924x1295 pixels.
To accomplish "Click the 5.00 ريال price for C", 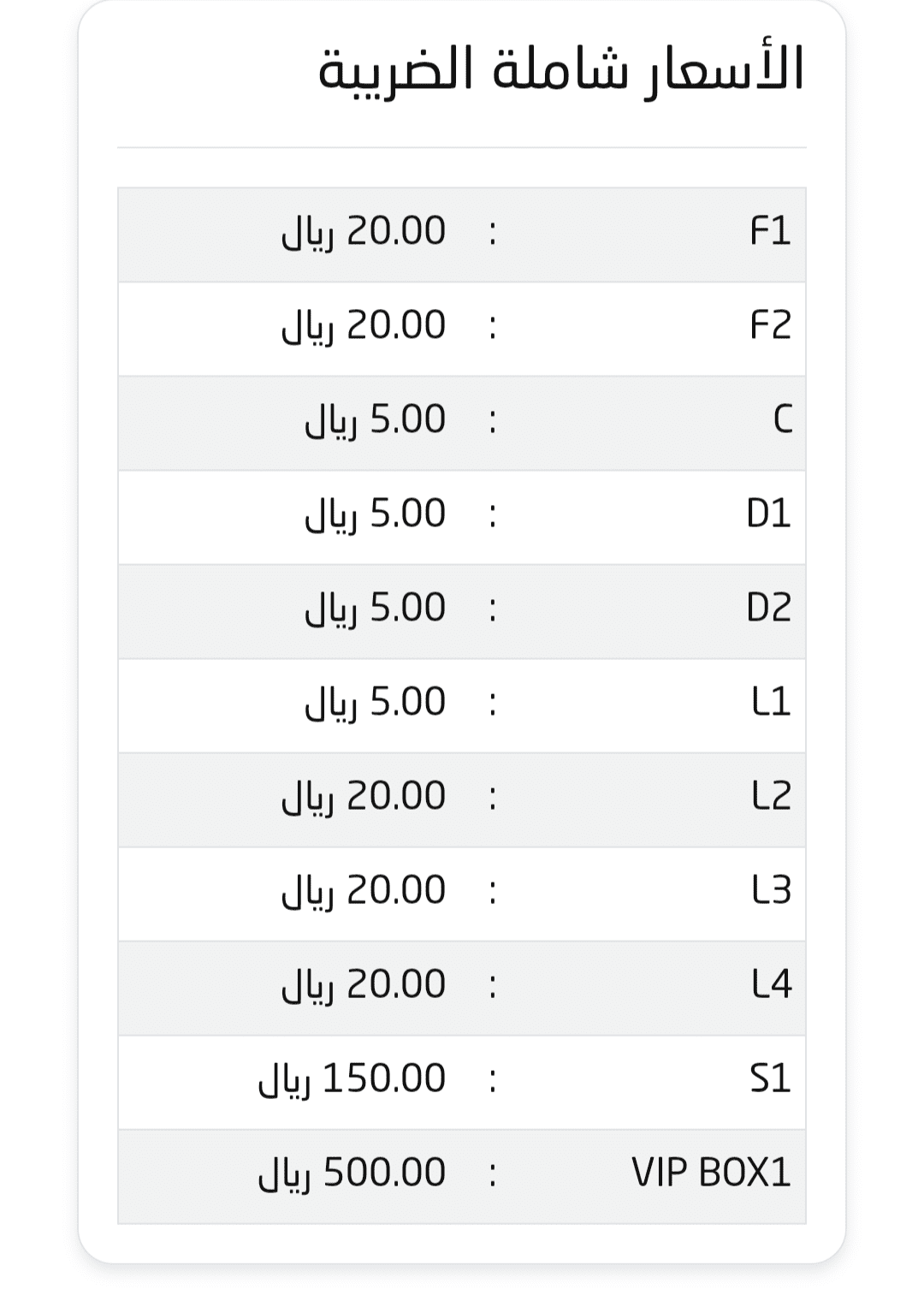I will pyautogui.click(x=376, y=419).
